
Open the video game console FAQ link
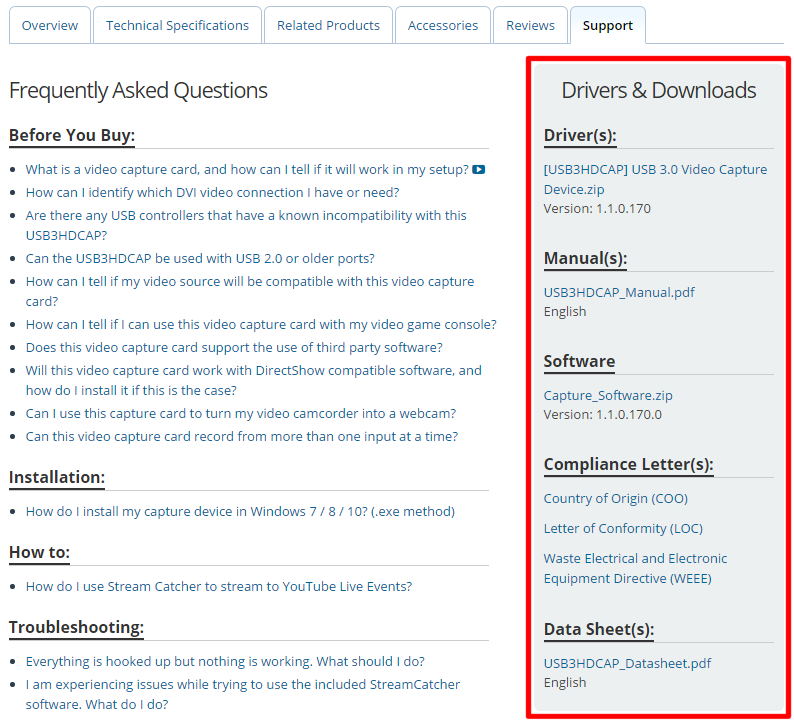pyautogui.click(x=261, y=325)
